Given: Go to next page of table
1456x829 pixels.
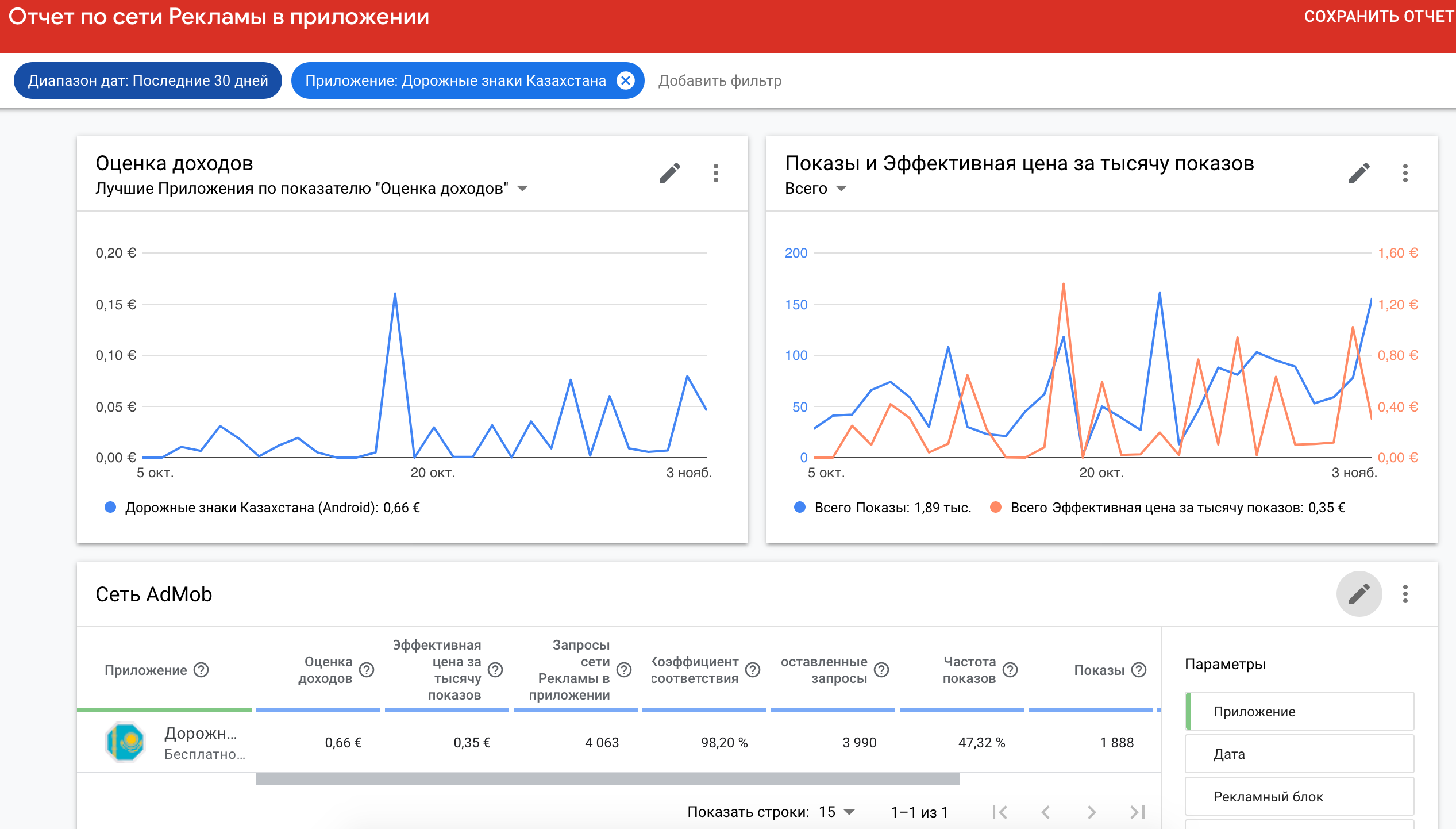Looking at the screenshot, I should (1092, 812).
